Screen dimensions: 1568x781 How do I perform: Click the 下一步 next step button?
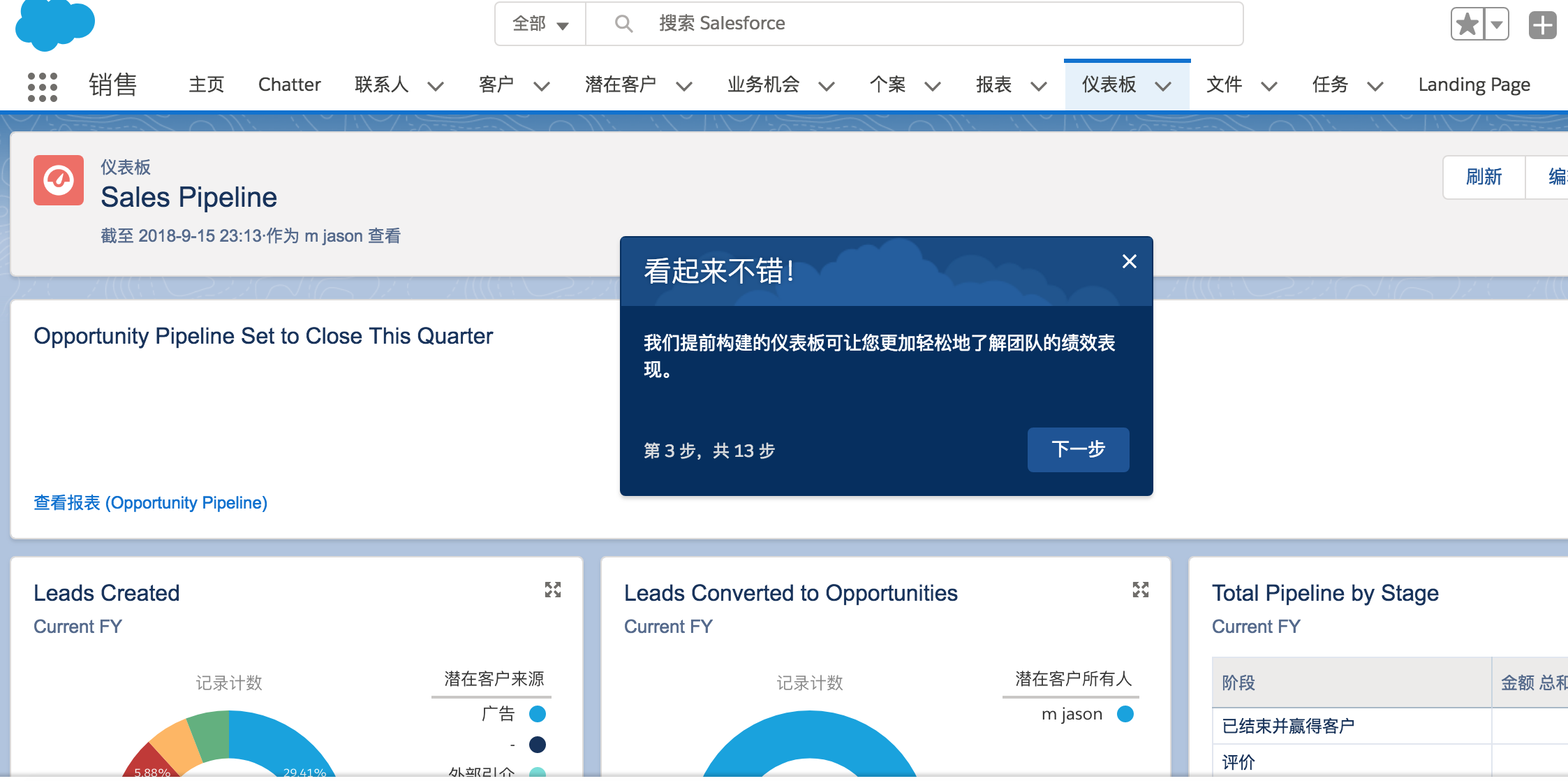1079,449
